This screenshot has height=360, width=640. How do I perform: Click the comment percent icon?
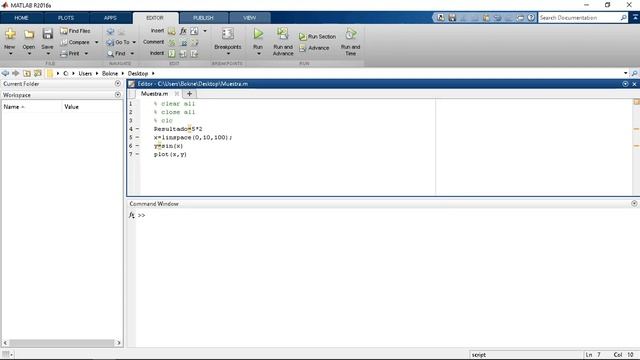pos(172,42)
